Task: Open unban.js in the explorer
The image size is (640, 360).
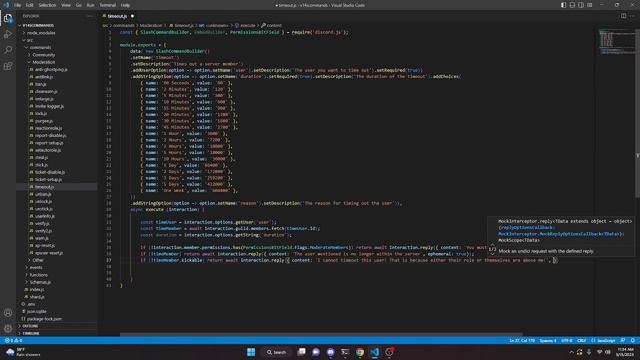Action: (x=43, y=194)
